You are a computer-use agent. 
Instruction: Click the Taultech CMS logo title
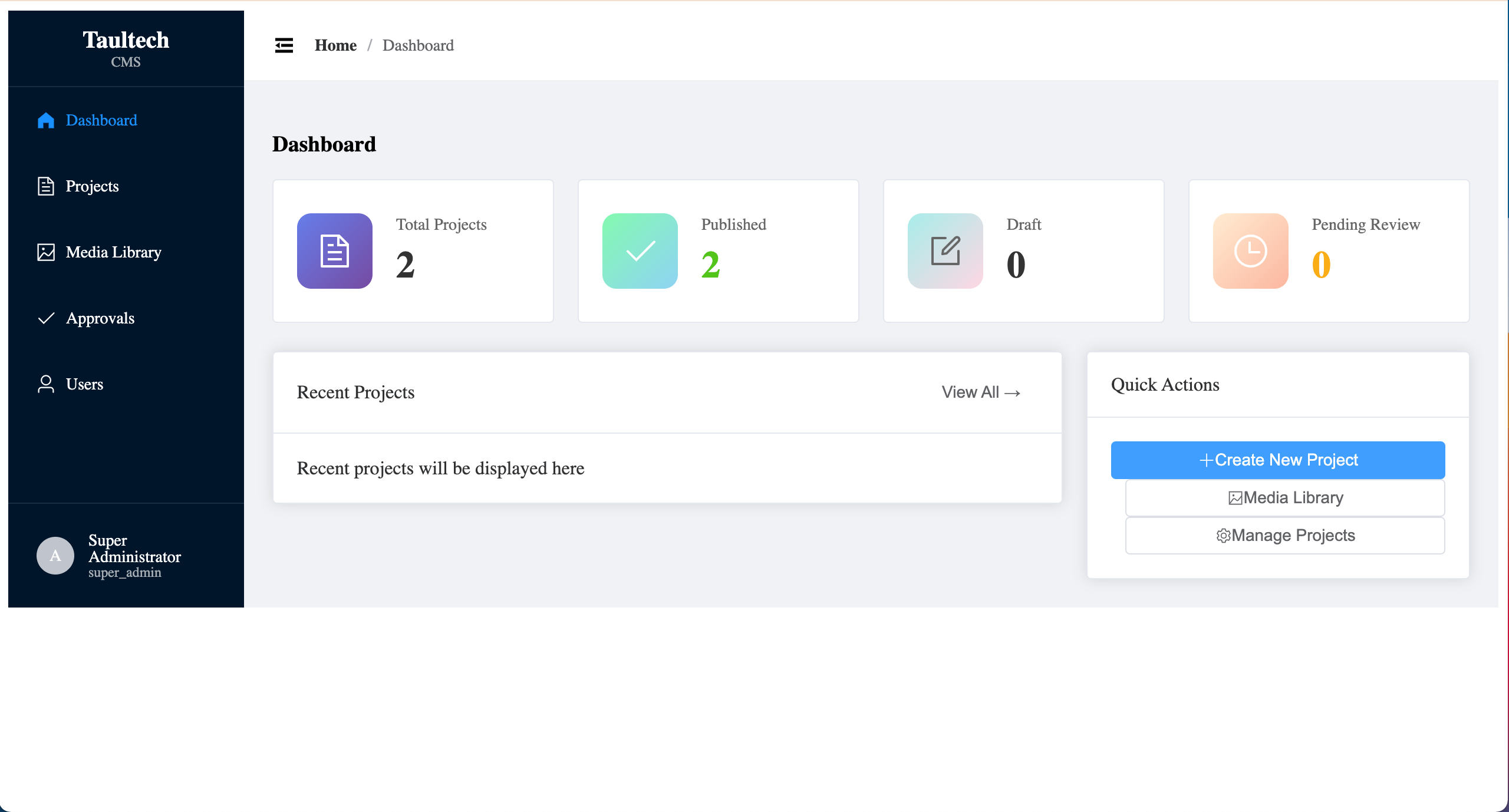[126, 48]
